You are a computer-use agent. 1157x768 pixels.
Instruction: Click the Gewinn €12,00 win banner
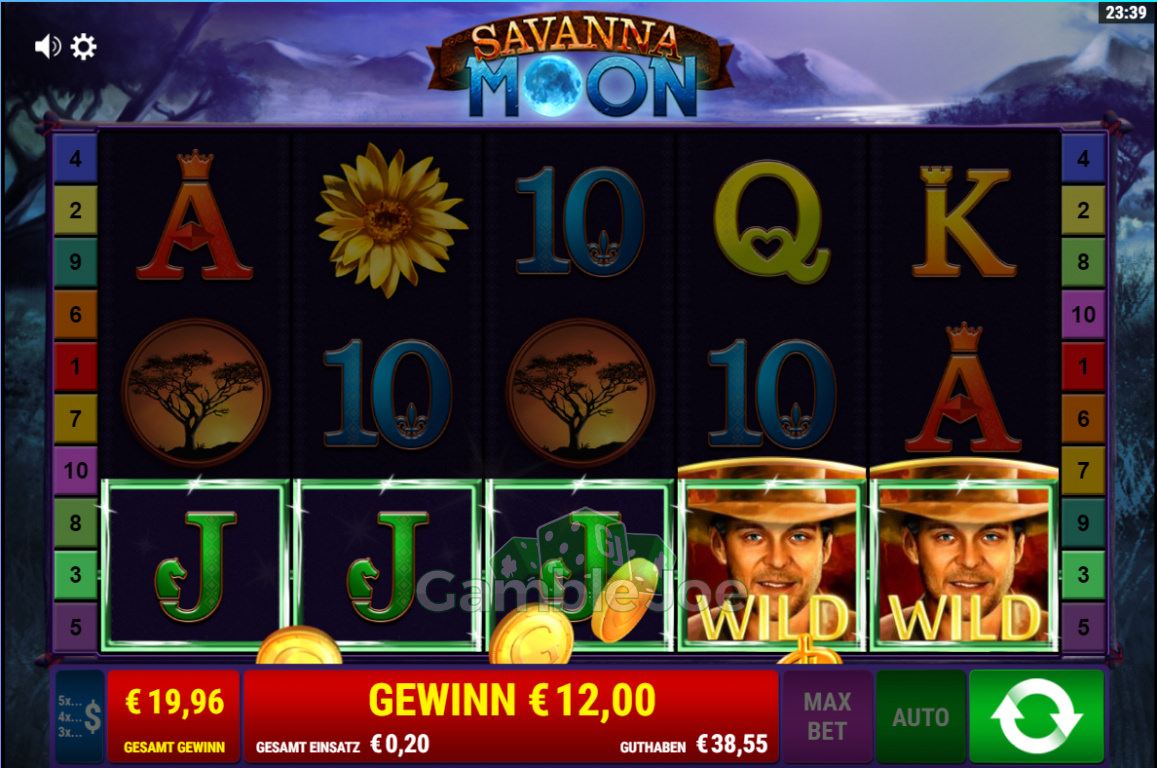(x=511, y=699)
